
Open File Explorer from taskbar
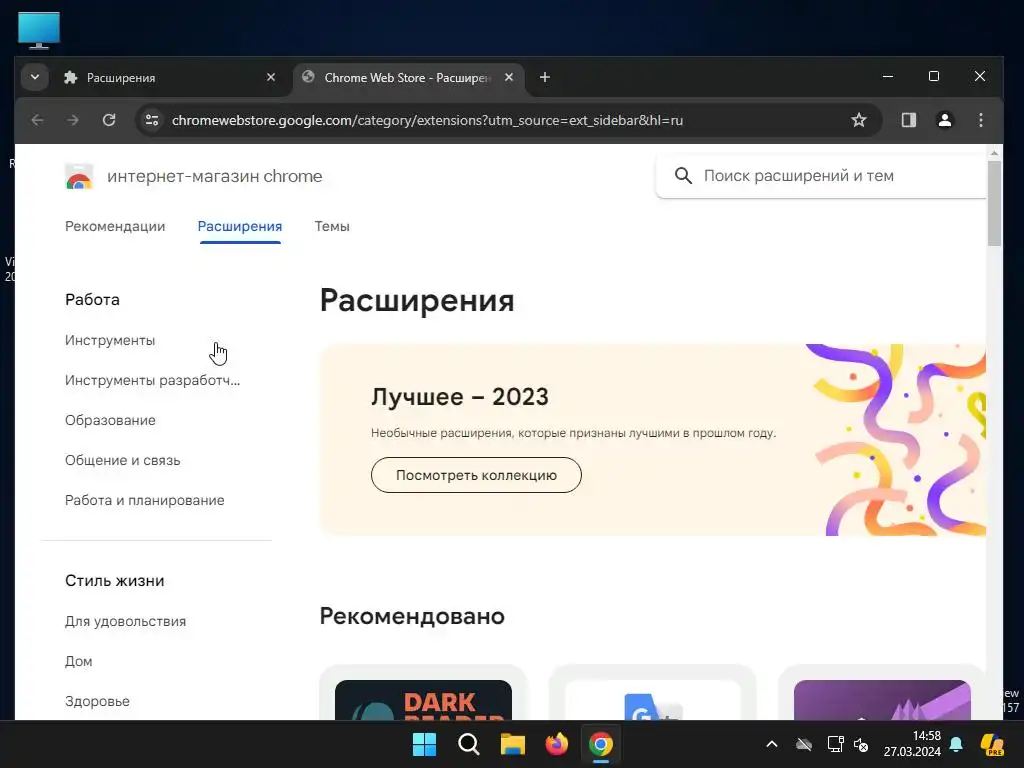coord(513,744)
